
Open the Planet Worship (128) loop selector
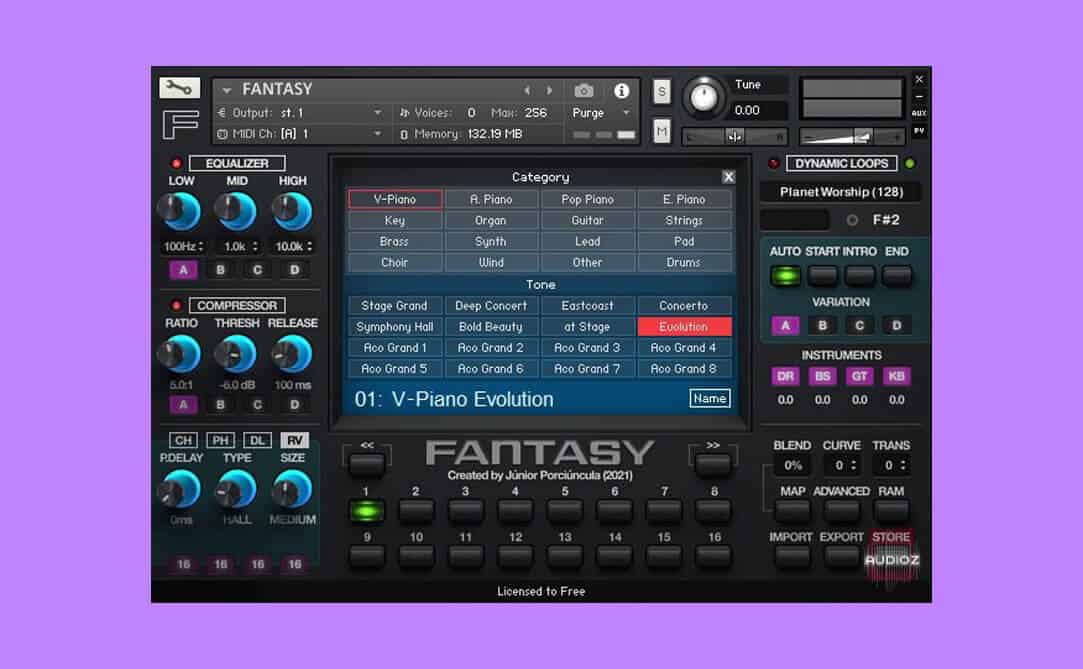coord(841,192)
